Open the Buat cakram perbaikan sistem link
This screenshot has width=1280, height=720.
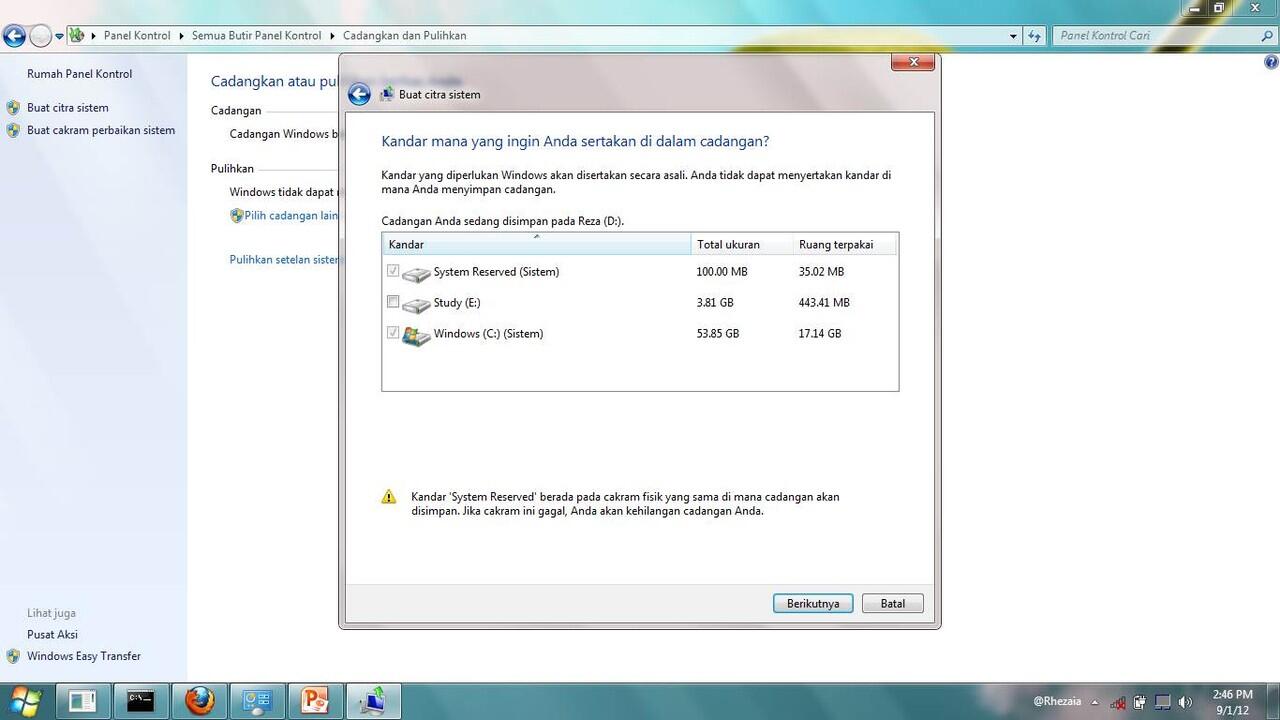coord(101,130)
